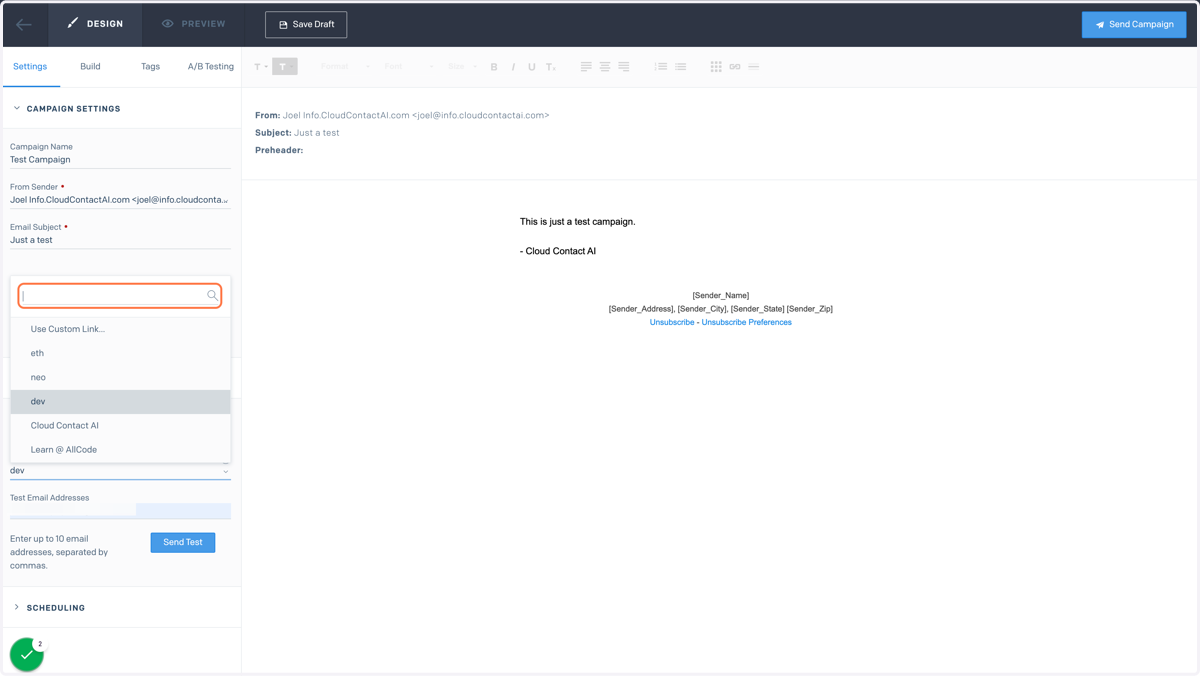Click the From line in email header
The height and width of the screenshot is (676, 1200).
click(x=402, y=116)
